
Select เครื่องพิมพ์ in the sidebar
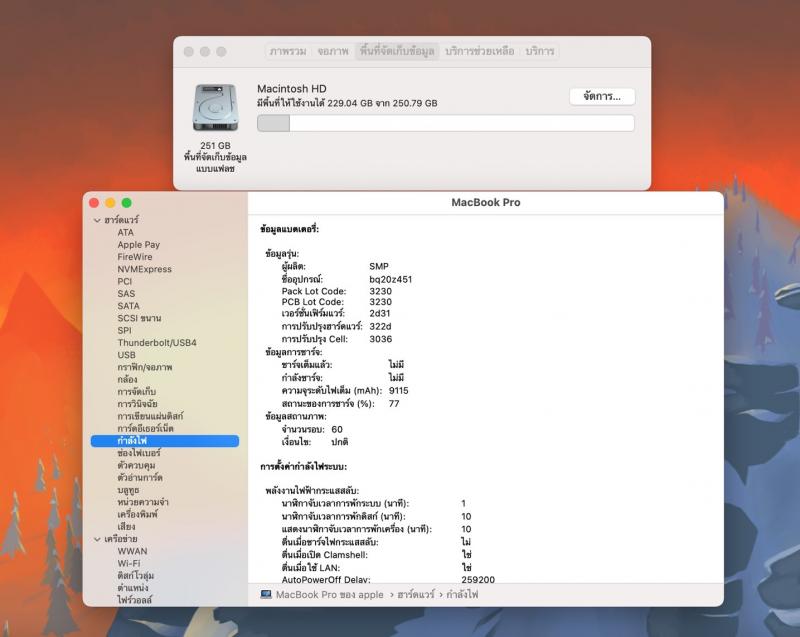click(x=137, y=515)
